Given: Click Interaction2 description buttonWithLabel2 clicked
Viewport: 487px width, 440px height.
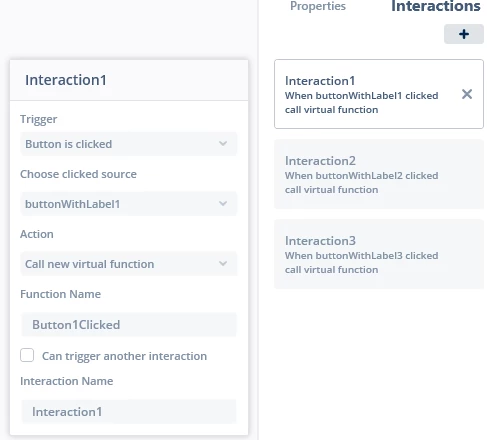Looking at the screenshot, I should point(361,176).
